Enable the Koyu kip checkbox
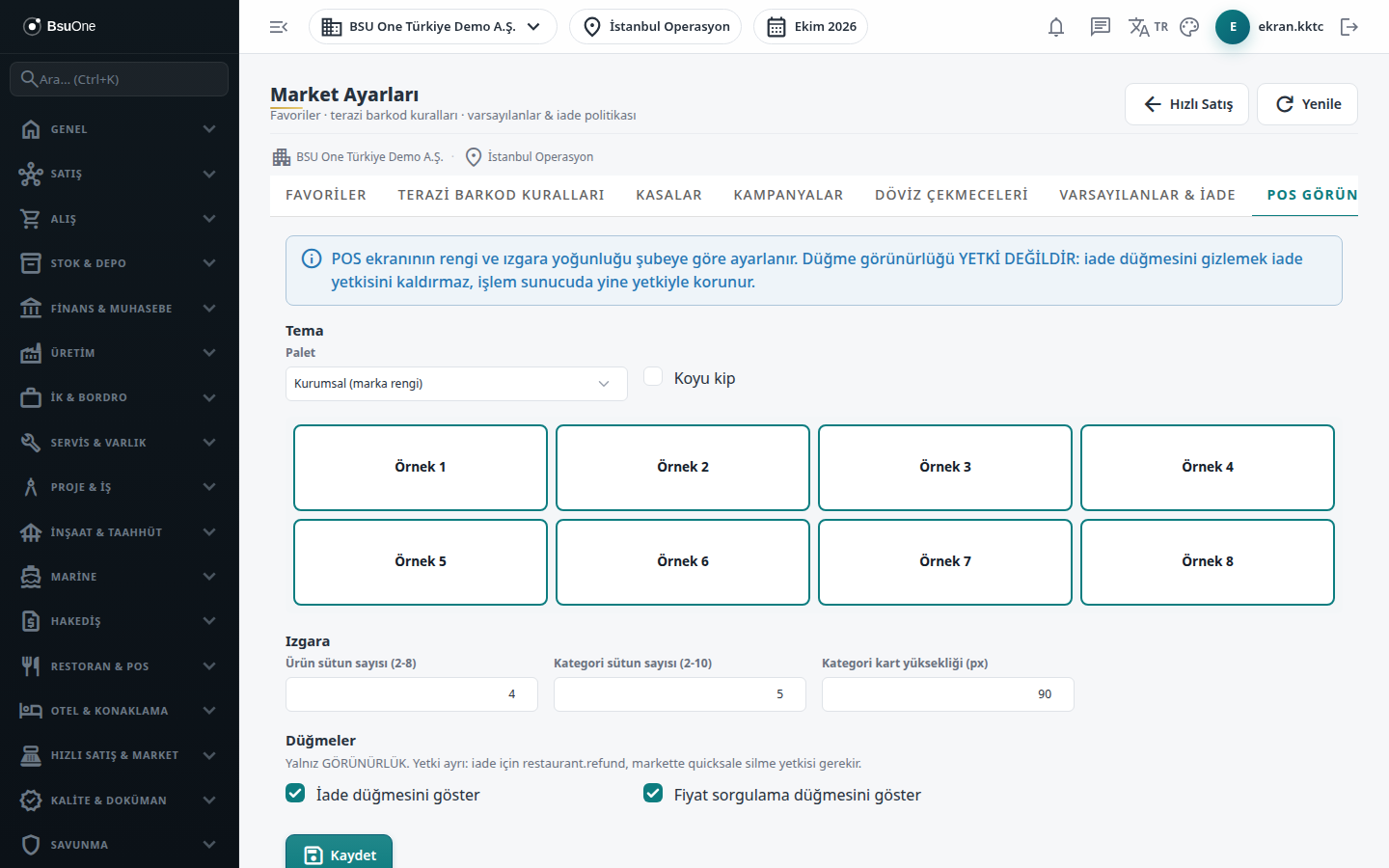The width and height of the screenshot is (1389, 868). tap(653, 377)
